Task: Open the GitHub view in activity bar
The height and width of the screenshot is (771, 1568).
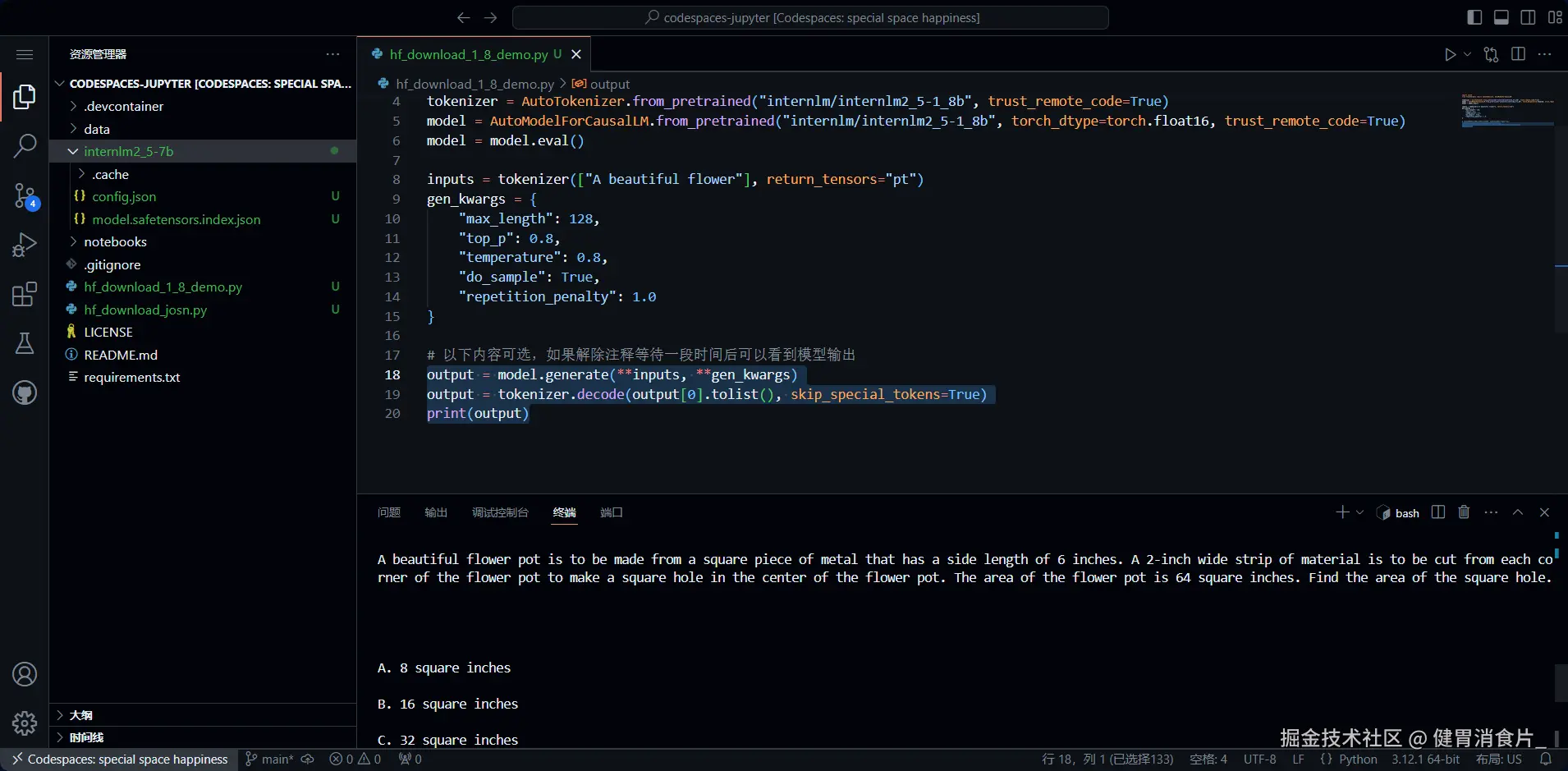Action: point(25,392)
